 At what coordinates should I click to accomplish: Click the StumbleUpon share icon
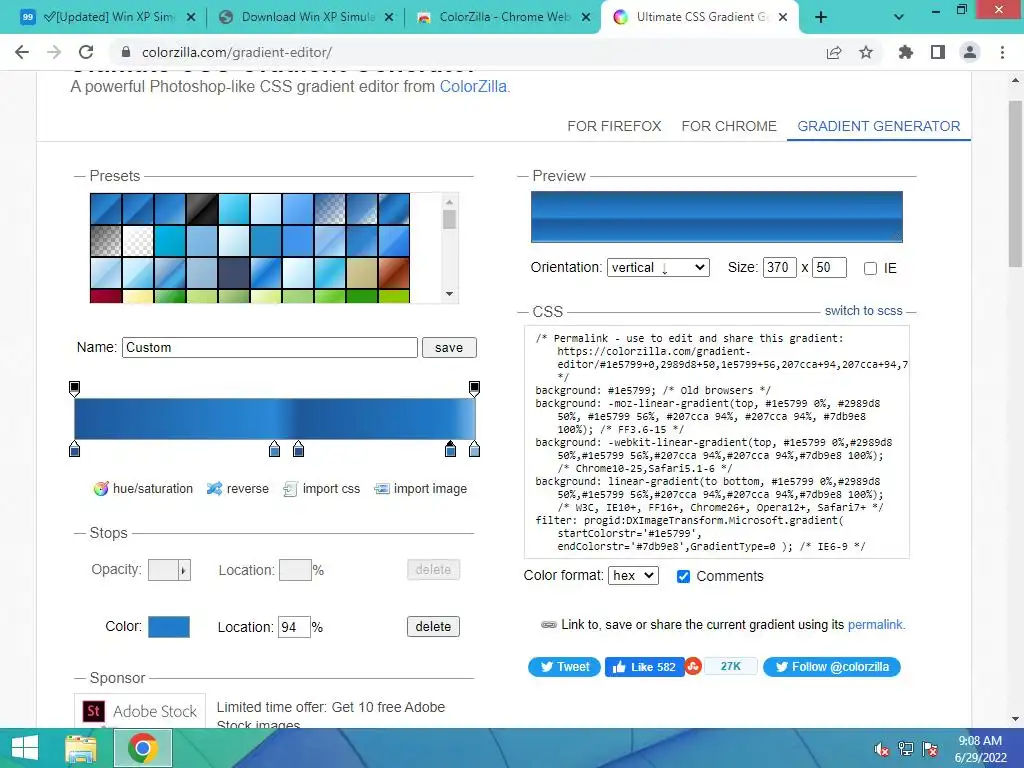[x=693, y=667]
